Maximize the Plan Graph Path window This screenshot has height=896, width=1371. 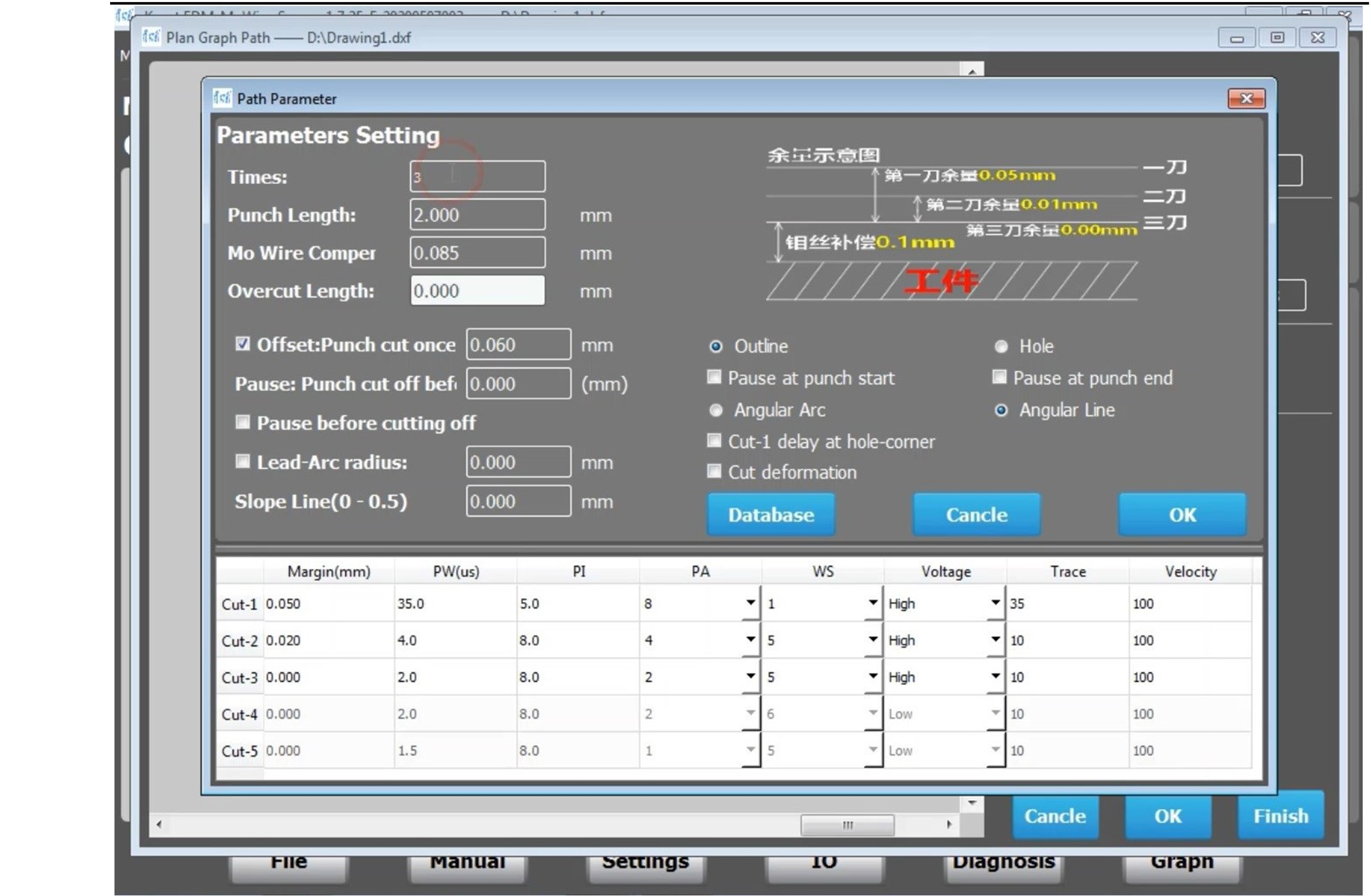coord(1276,38)
